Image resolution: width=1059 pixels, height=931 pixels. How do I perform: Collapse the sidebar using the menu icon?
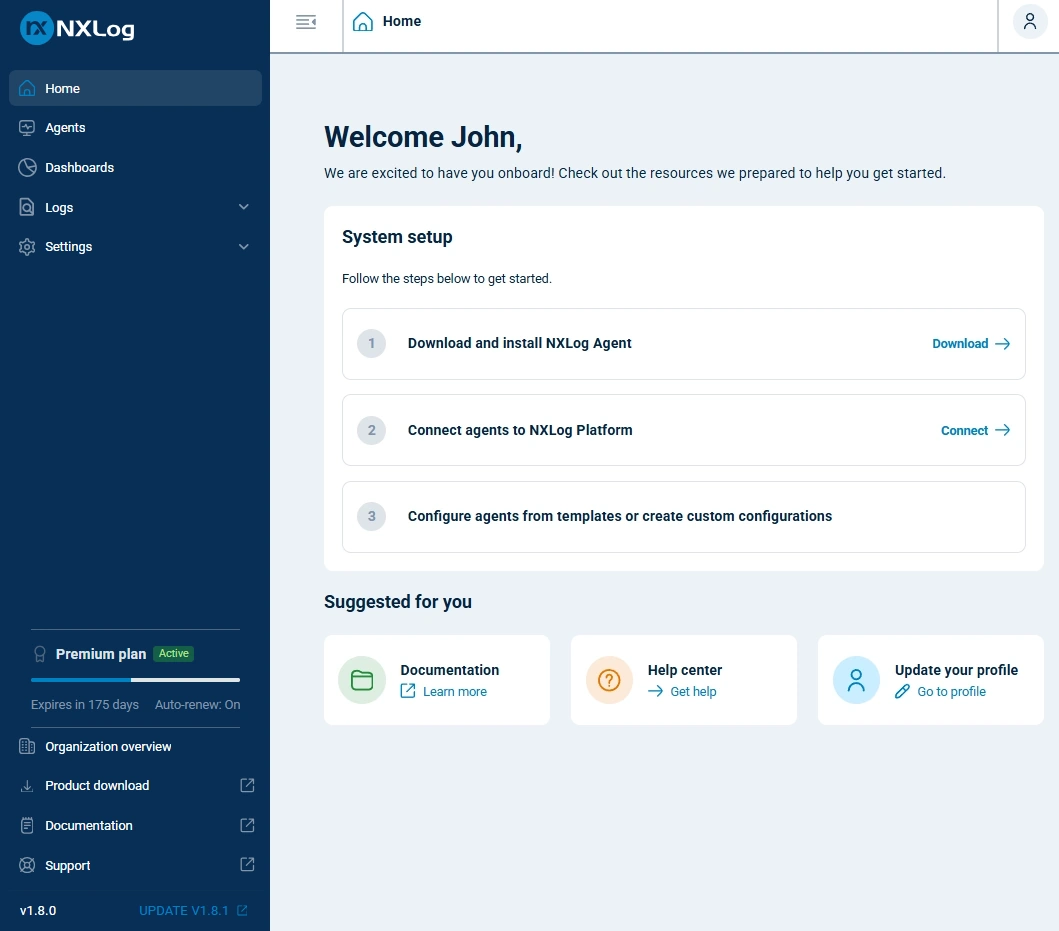[305, 21]
